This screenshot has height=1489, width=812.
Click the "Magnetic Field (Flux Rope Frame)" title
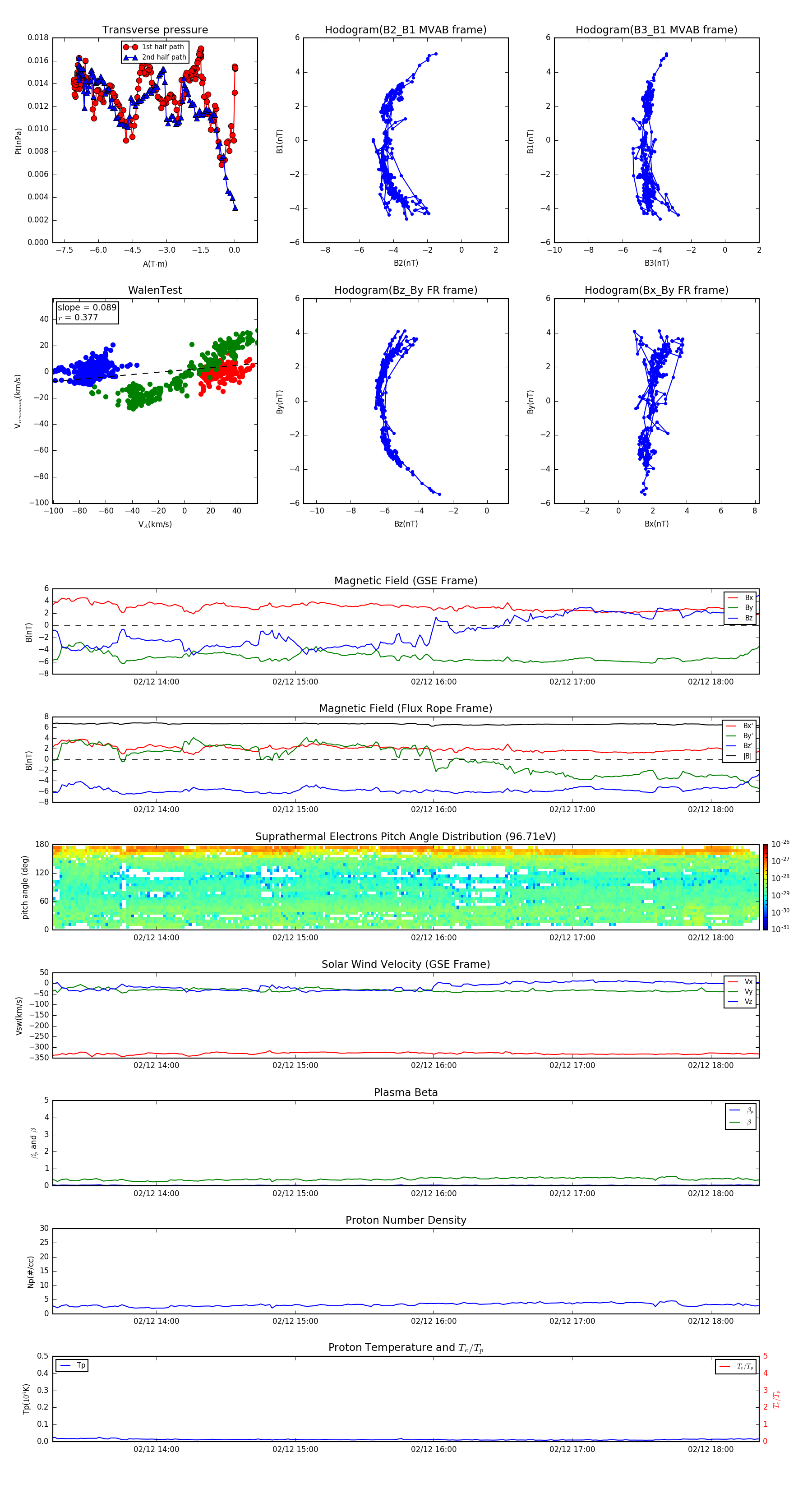point(406,709)
